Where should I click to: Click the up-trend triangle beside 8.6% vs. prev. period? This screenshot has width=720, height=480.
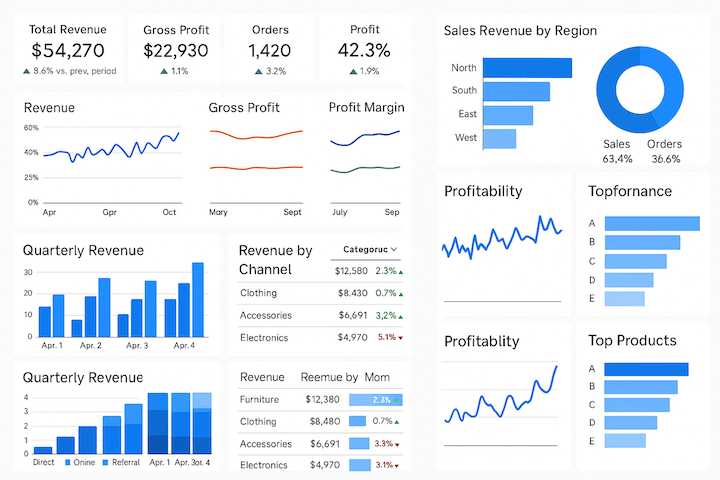[x=27, y=71]
